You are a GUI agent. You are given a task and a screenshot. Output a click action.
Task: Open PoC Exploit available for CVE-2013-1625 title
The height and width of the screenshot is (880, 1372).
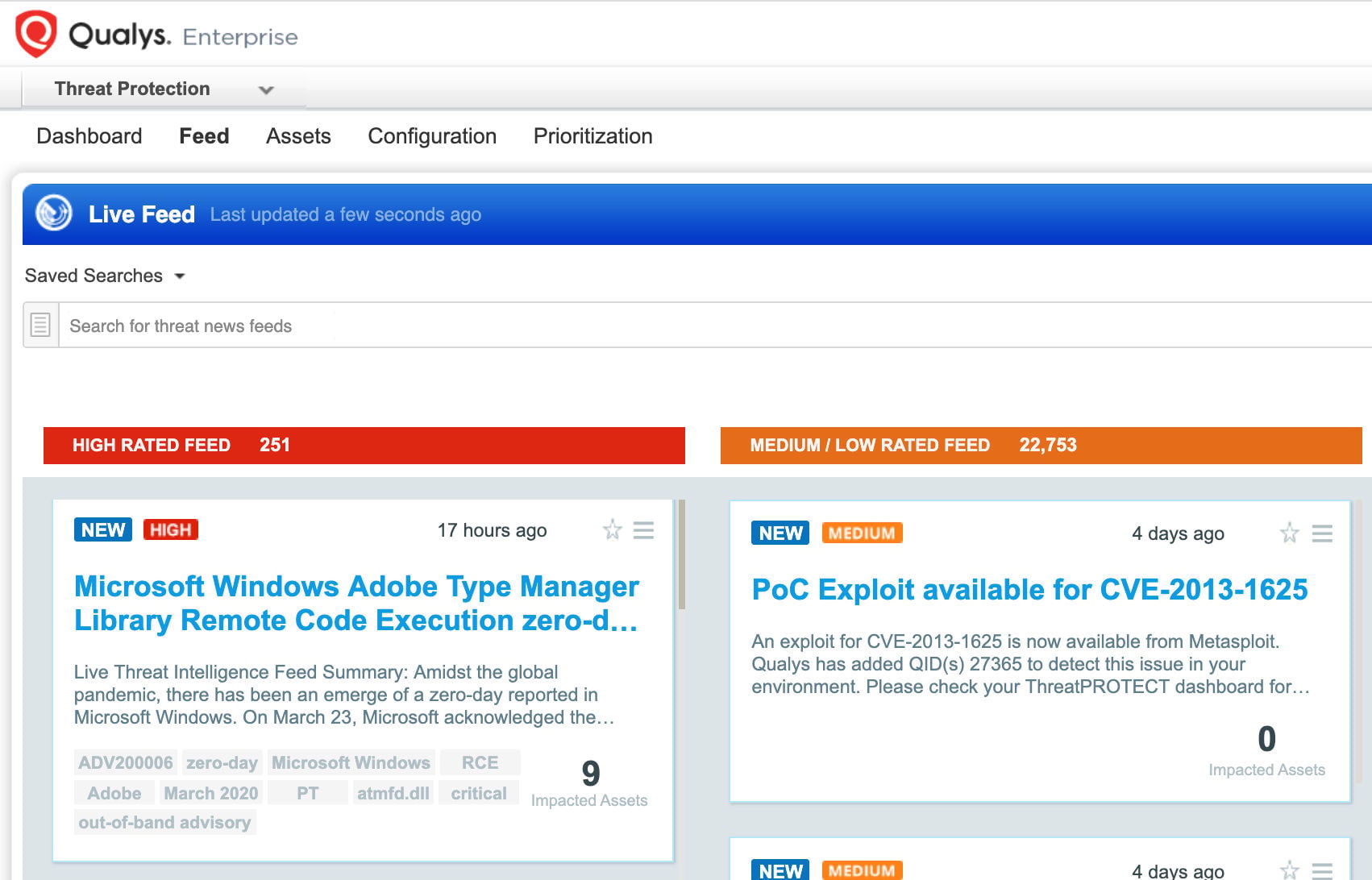1029,589
